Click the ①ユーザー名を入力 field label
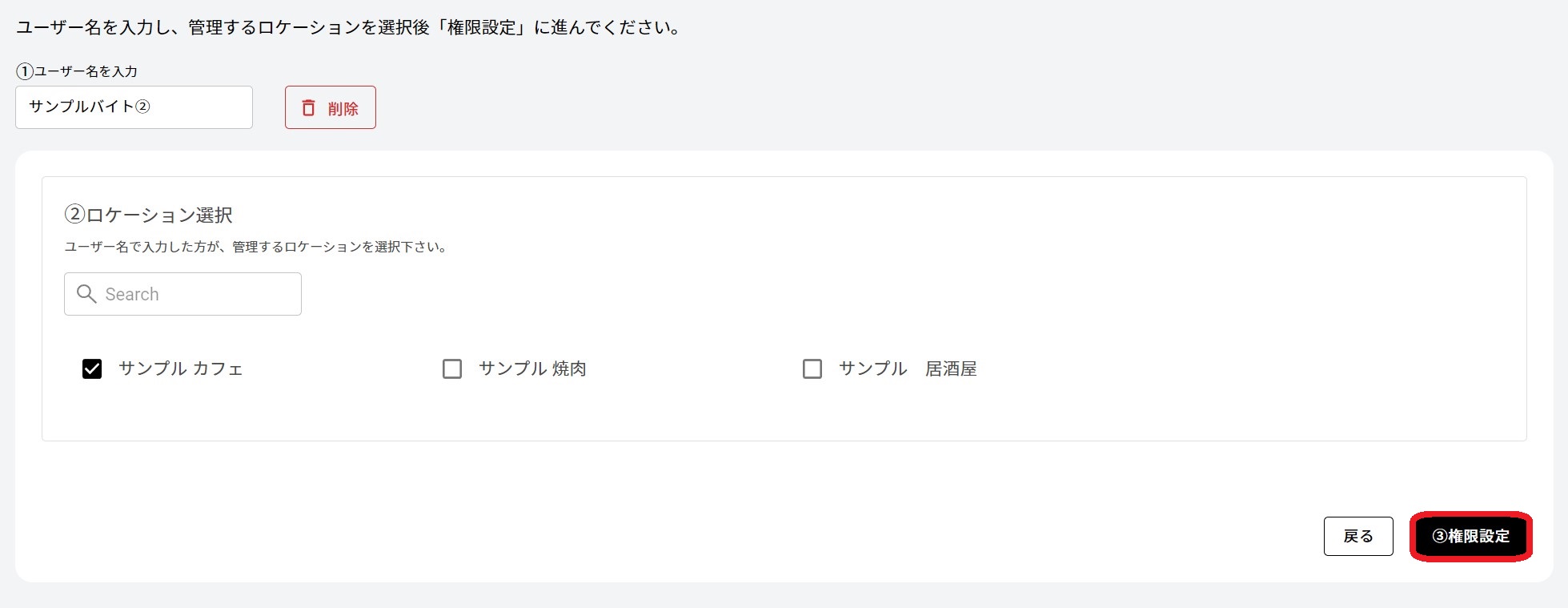This screenshot has height=608, width=1568. [x=78, y=71]
